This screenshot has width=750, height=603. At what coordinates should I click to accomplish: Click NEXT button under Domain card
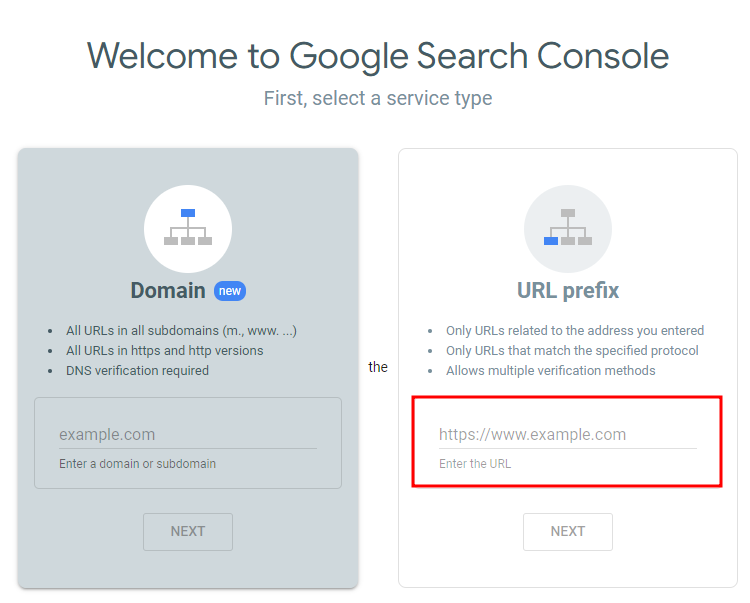[188, 531]
